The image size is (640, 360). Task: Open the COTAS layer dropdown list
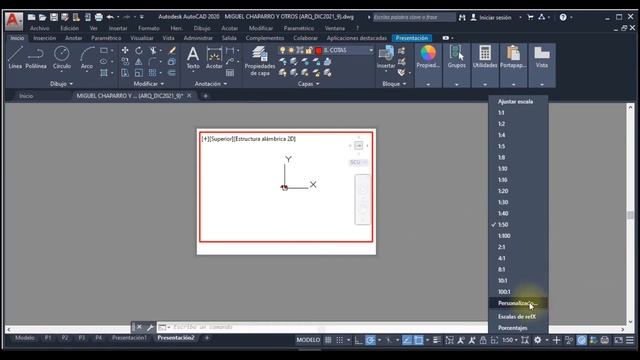coord(371,50)
